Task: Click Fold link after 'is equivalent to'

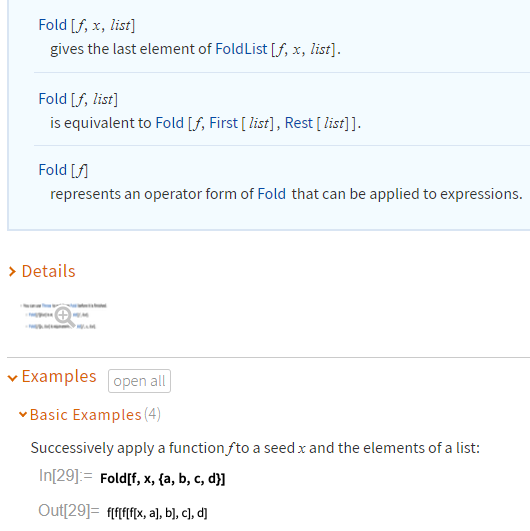Action: click(x=169, y=123)
